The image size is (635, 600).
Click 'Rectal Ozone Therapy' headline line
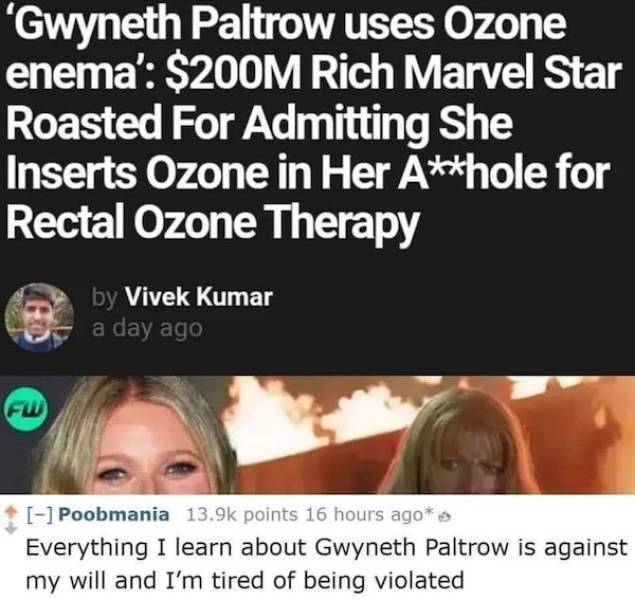pos(212,222)
